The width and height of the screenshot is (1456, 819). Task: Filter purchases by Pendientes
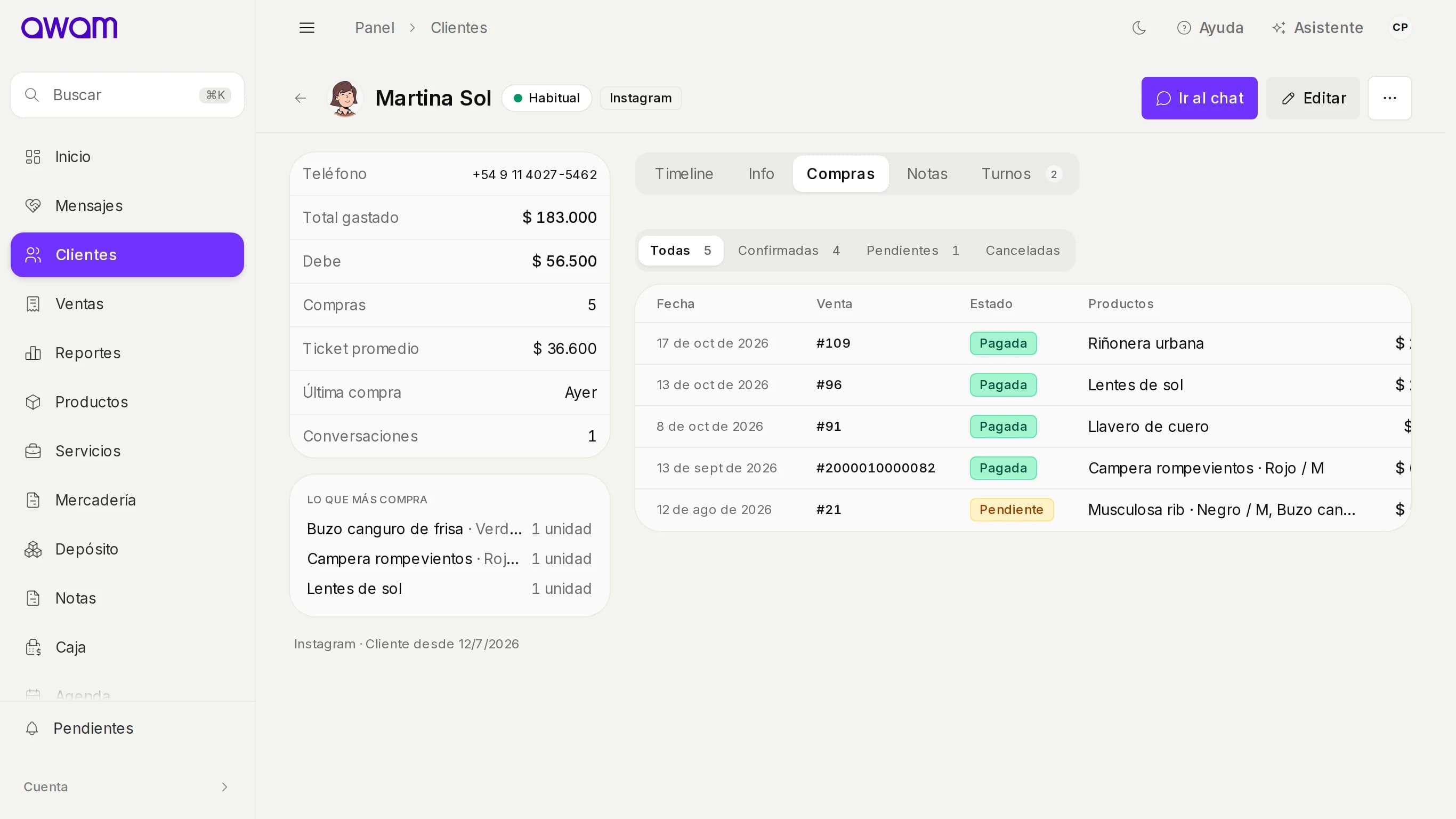(x=913, y=251)
